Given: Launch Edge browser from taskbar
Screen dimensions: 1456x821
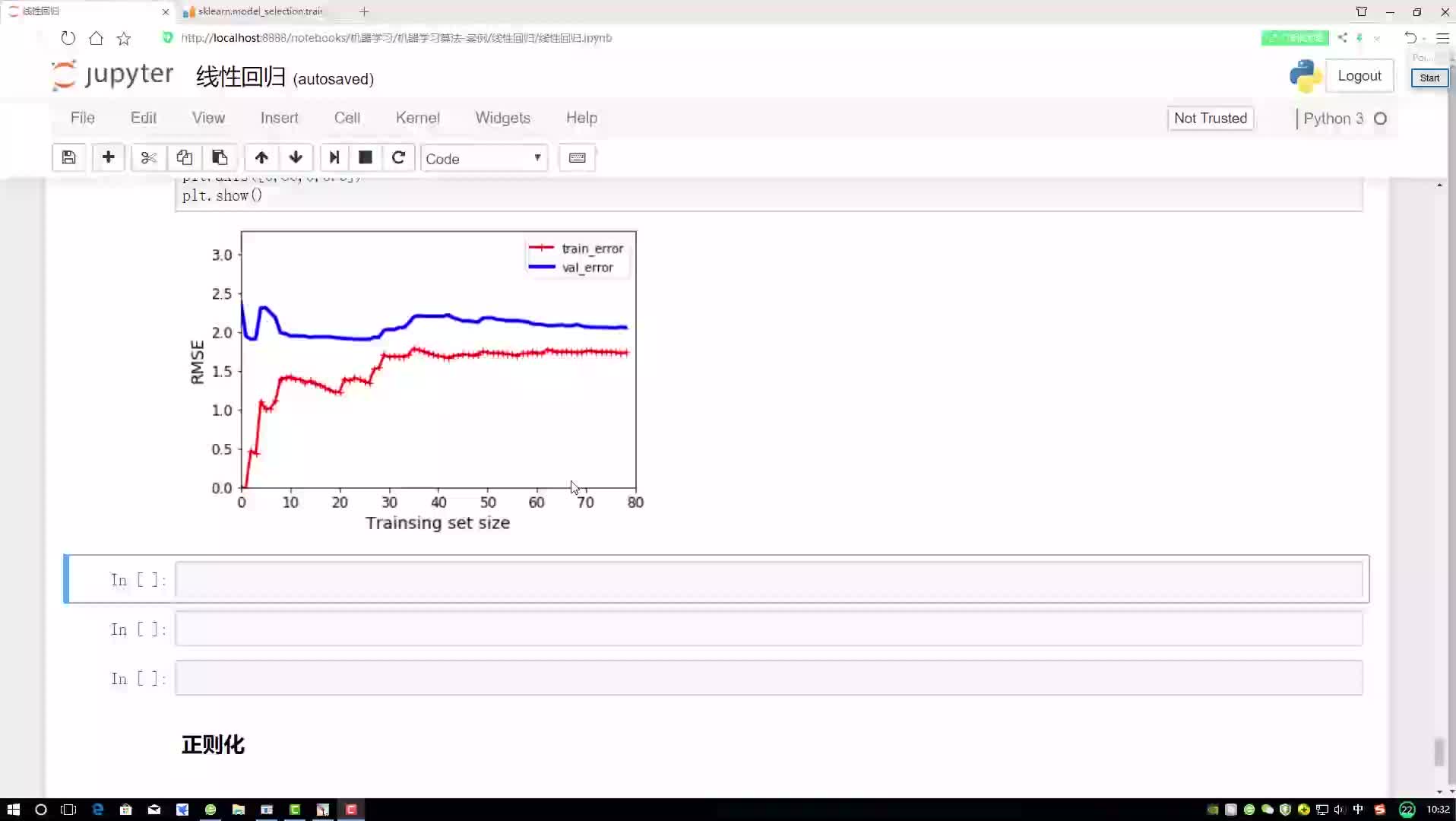Looking at the screenshot, I should 97,810.
